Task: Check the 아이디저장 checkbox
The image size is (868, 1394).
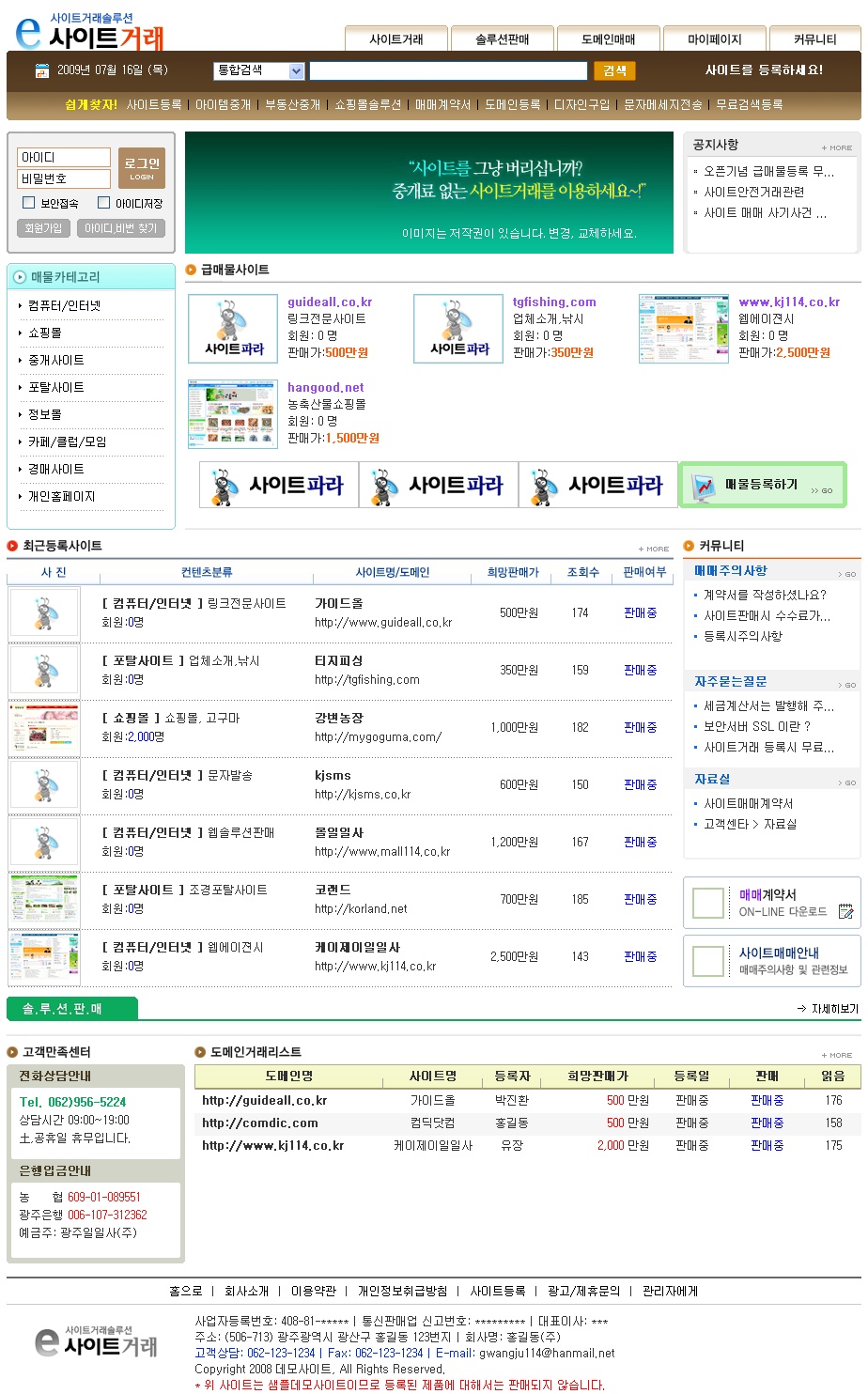Action: coord(103,203)
